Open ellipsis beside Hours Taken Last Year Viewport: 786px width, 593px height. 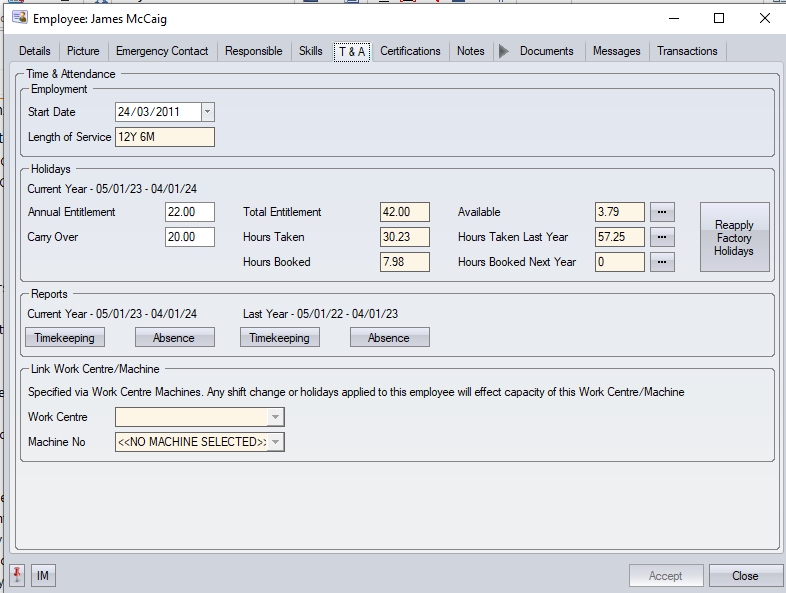pyautogui.click(x=662, y=237)
